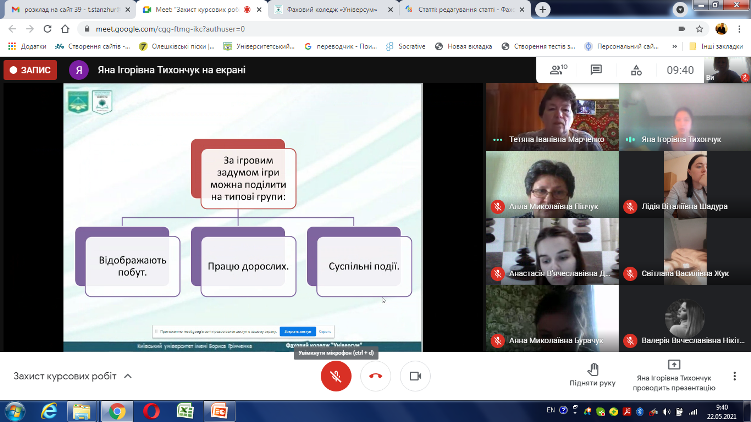Open the Новая вкладка bookmark
Screen dimensions: 751x422
(x=463, y=46)
